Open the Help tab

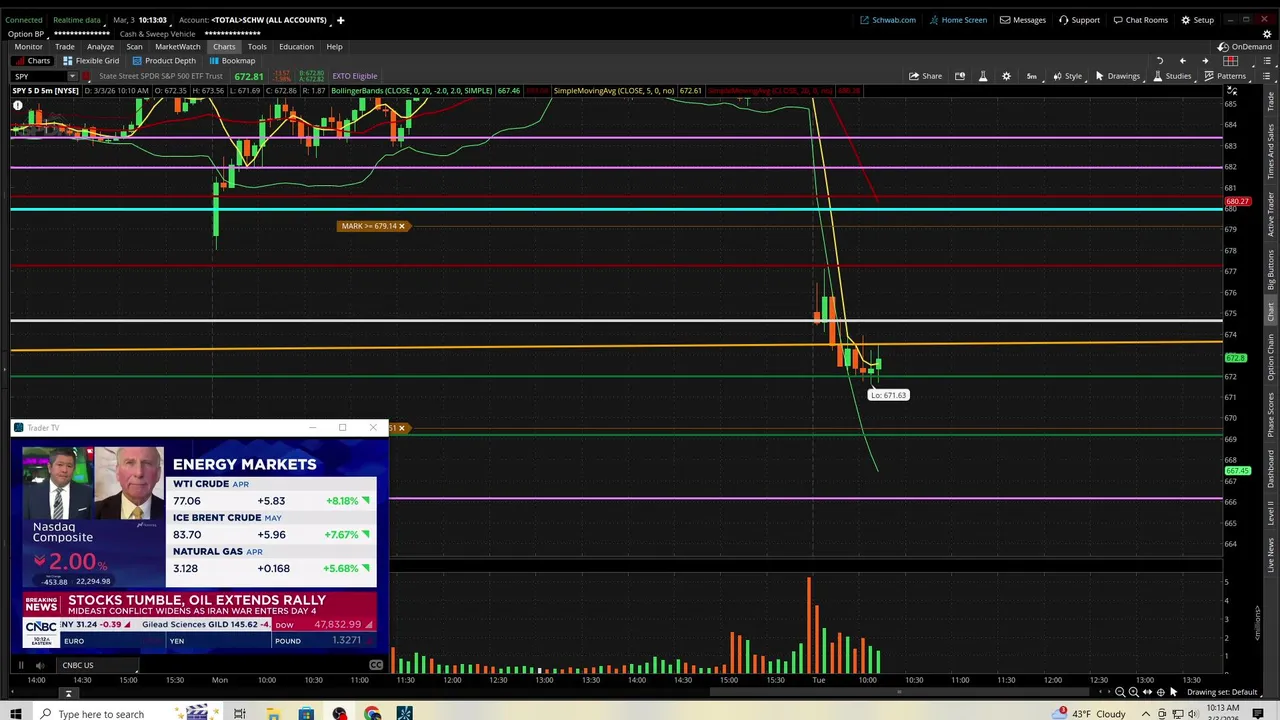coord(334,47)
